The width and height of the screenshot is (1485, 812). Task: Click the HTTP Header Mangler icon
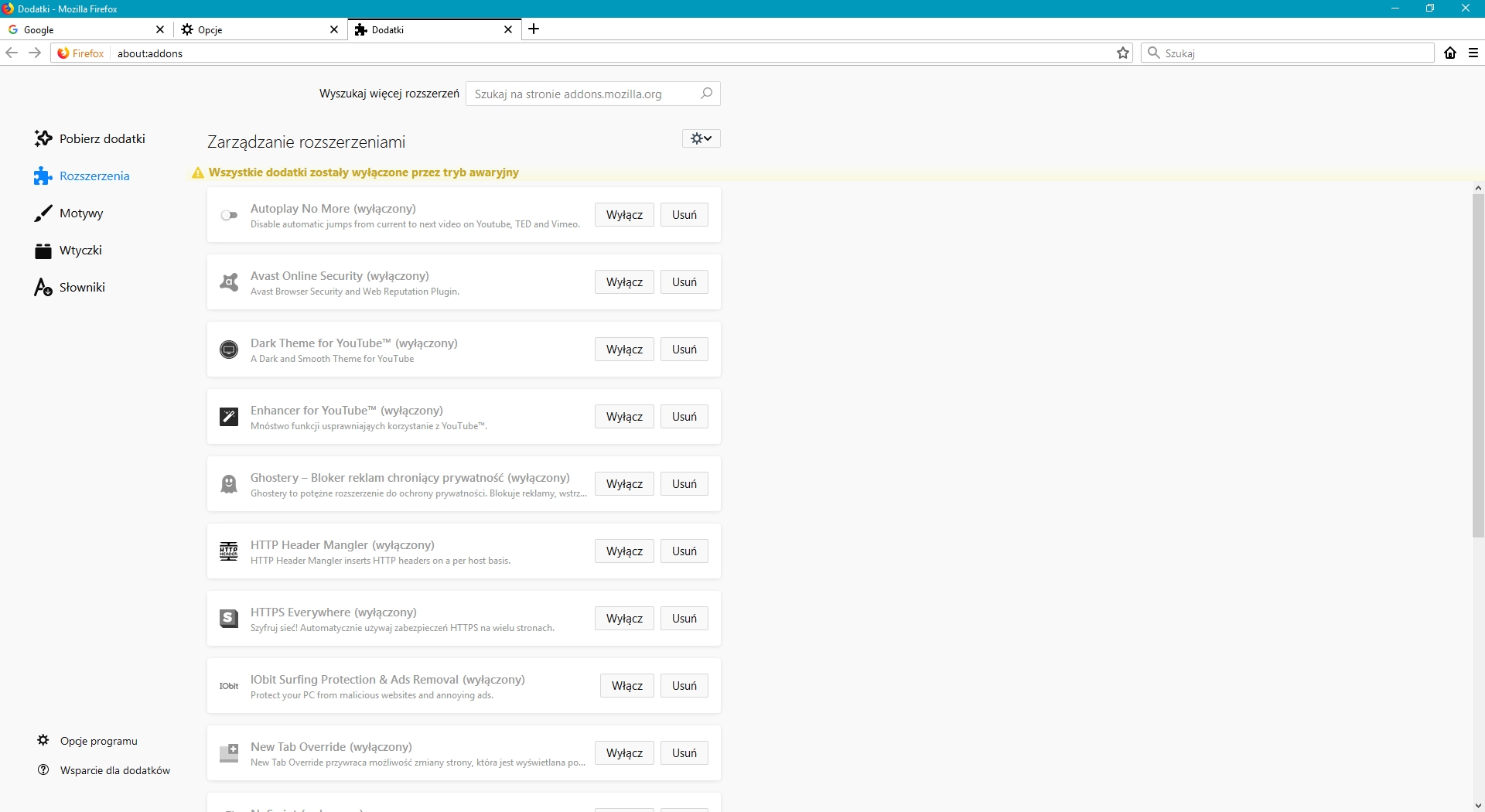(229, 551)
